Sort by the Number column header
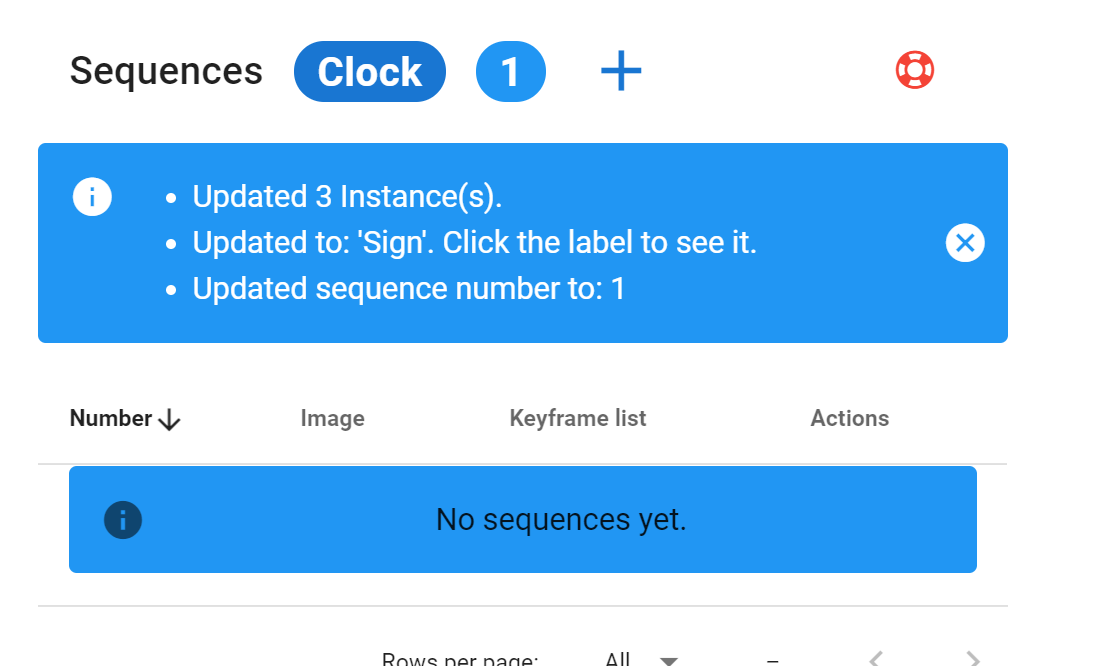 tap(111, 418)
